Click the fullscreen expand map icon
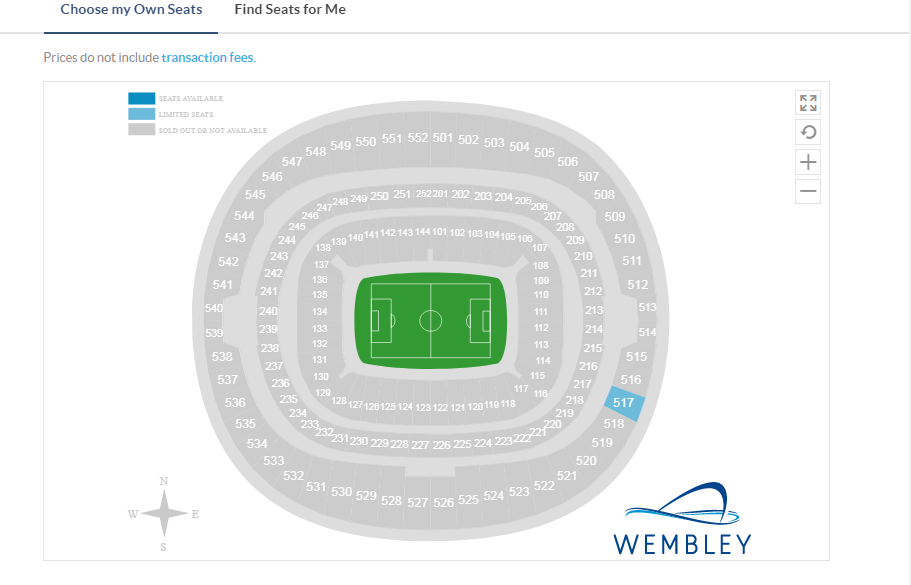The image size is (911, 585). pos(808,103)
